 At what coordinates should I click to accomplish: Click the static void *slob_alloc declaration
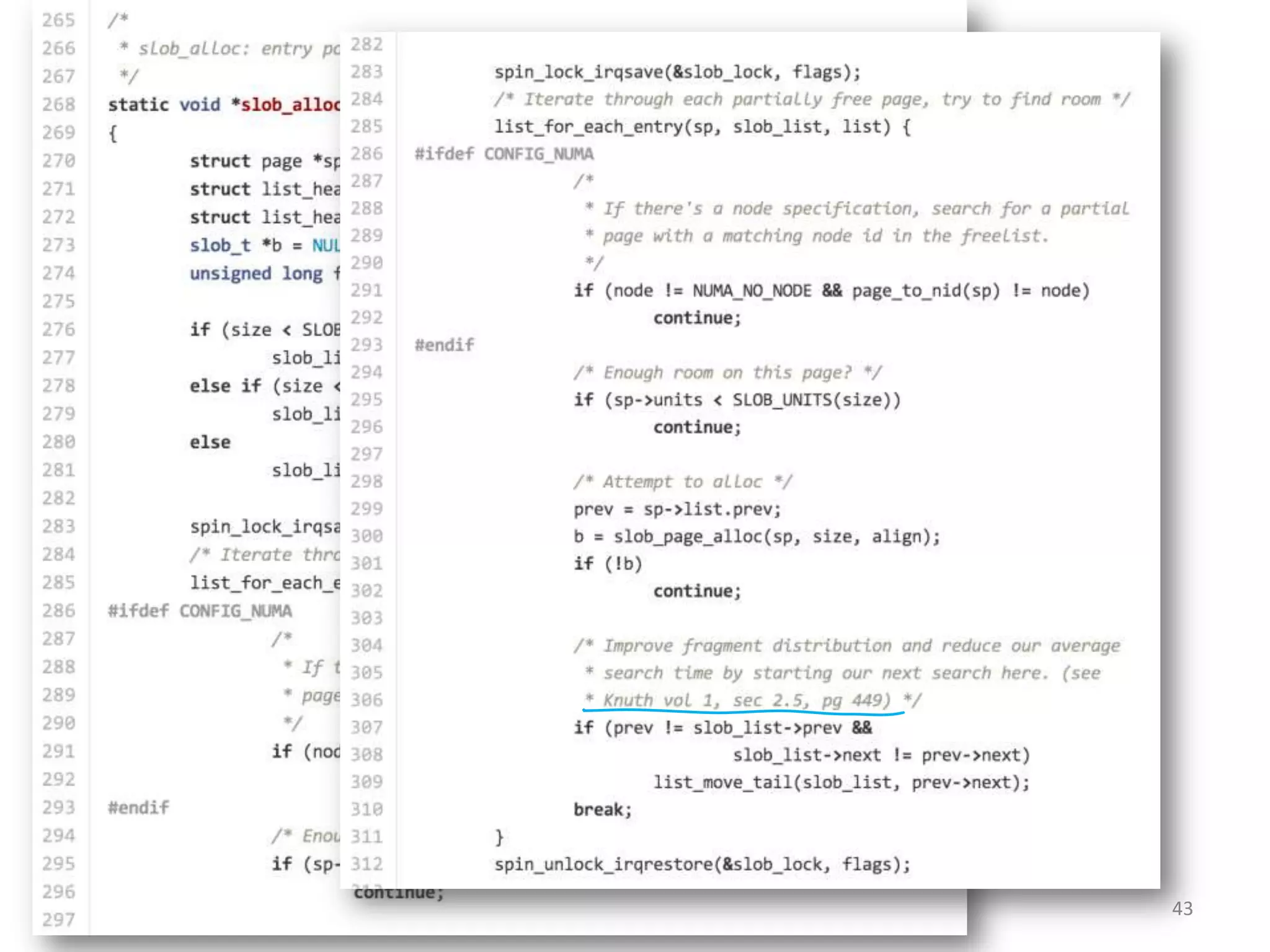(x=224, y=104)
